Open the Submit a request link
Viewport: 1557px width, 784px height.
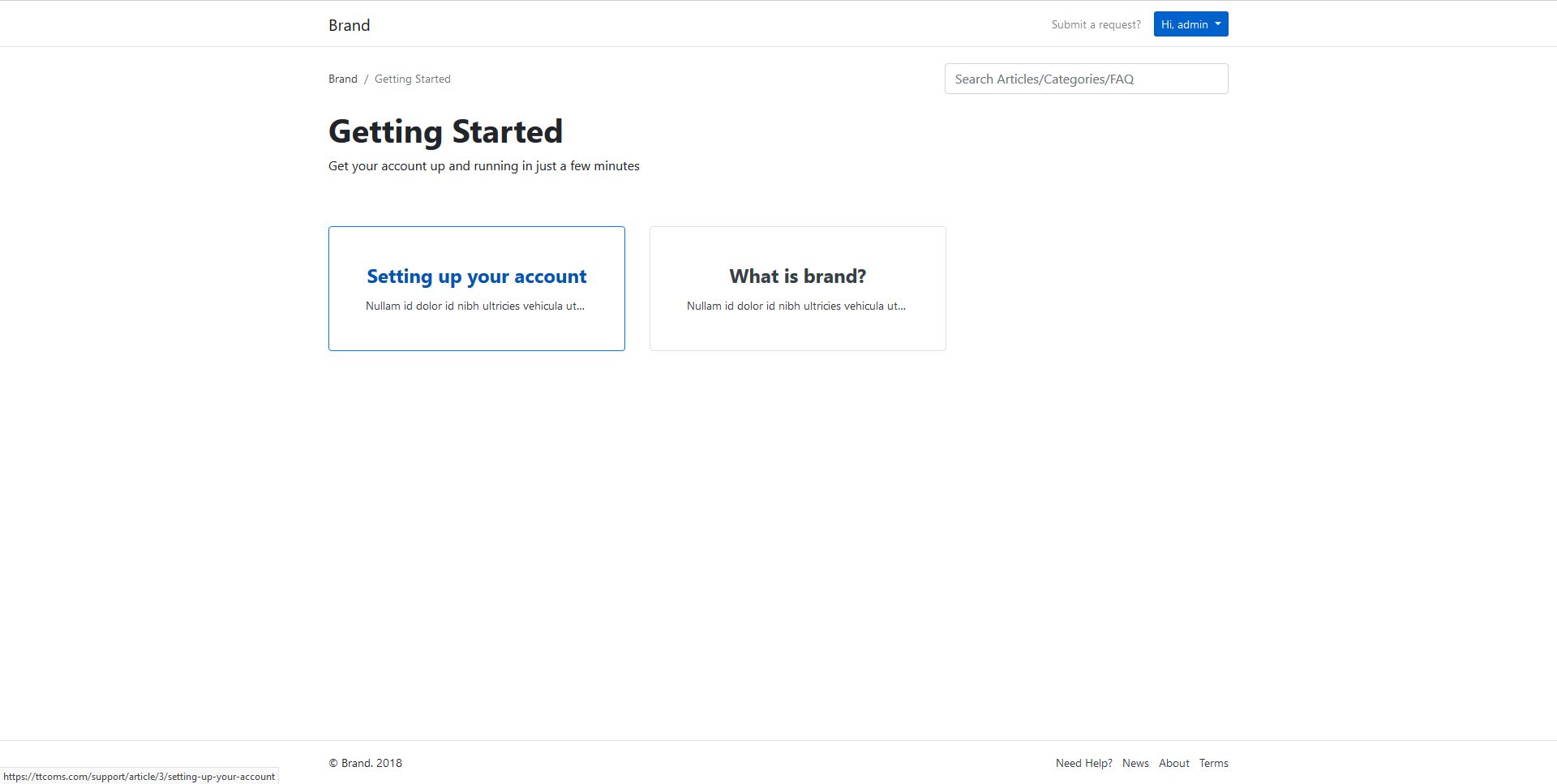click(x=1096, y=24)
